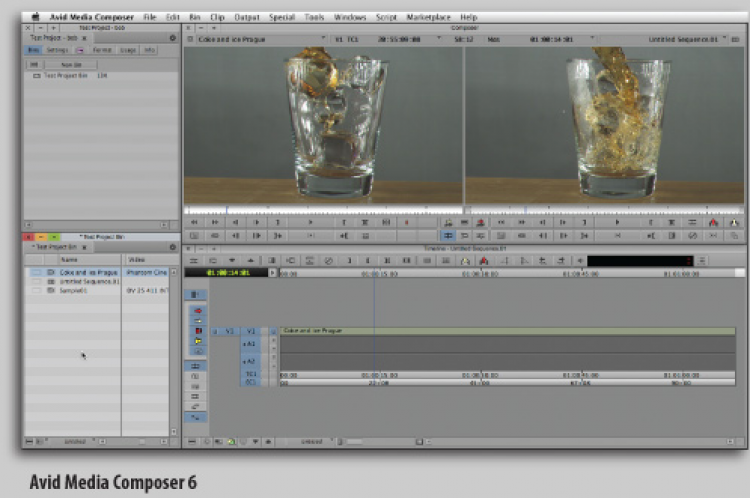Click the yellow Splice-In button between monitors
Viewport: 750px width, 498px height.
(448, 222)
